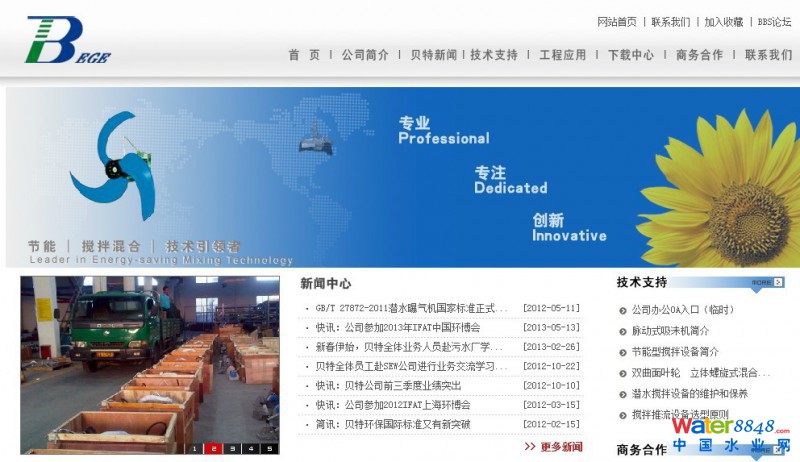The width and height of the screenshot is (800, 462).
Task: Visit the 下载中心 page from navigation
Action: (x=631, y=55)
